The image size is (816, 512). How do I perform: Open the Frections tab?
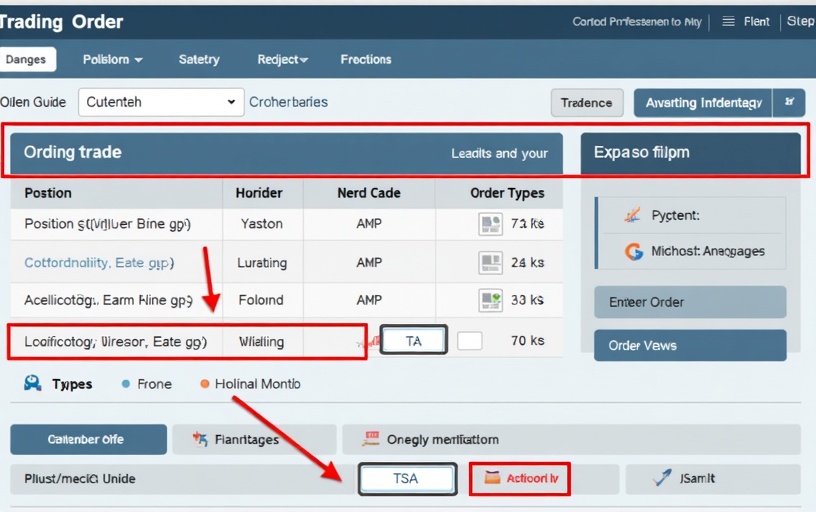365,60
